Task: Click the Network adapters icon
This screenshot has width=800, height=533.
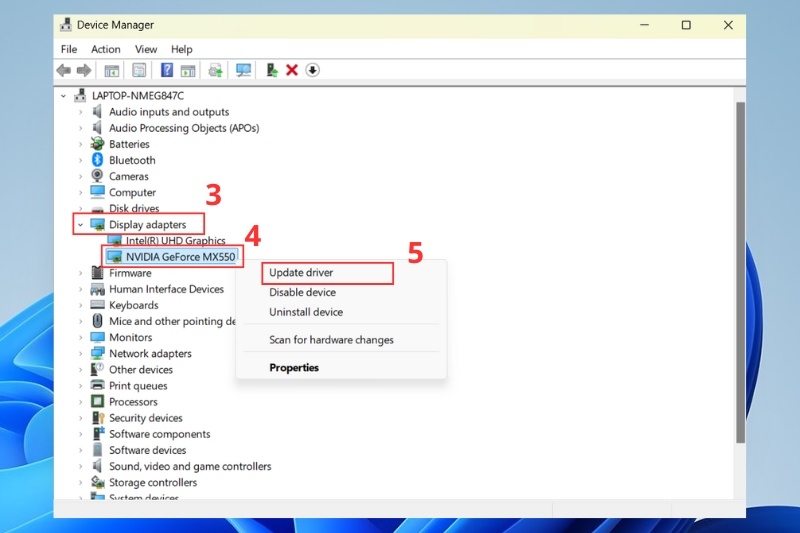Action: 97,353
